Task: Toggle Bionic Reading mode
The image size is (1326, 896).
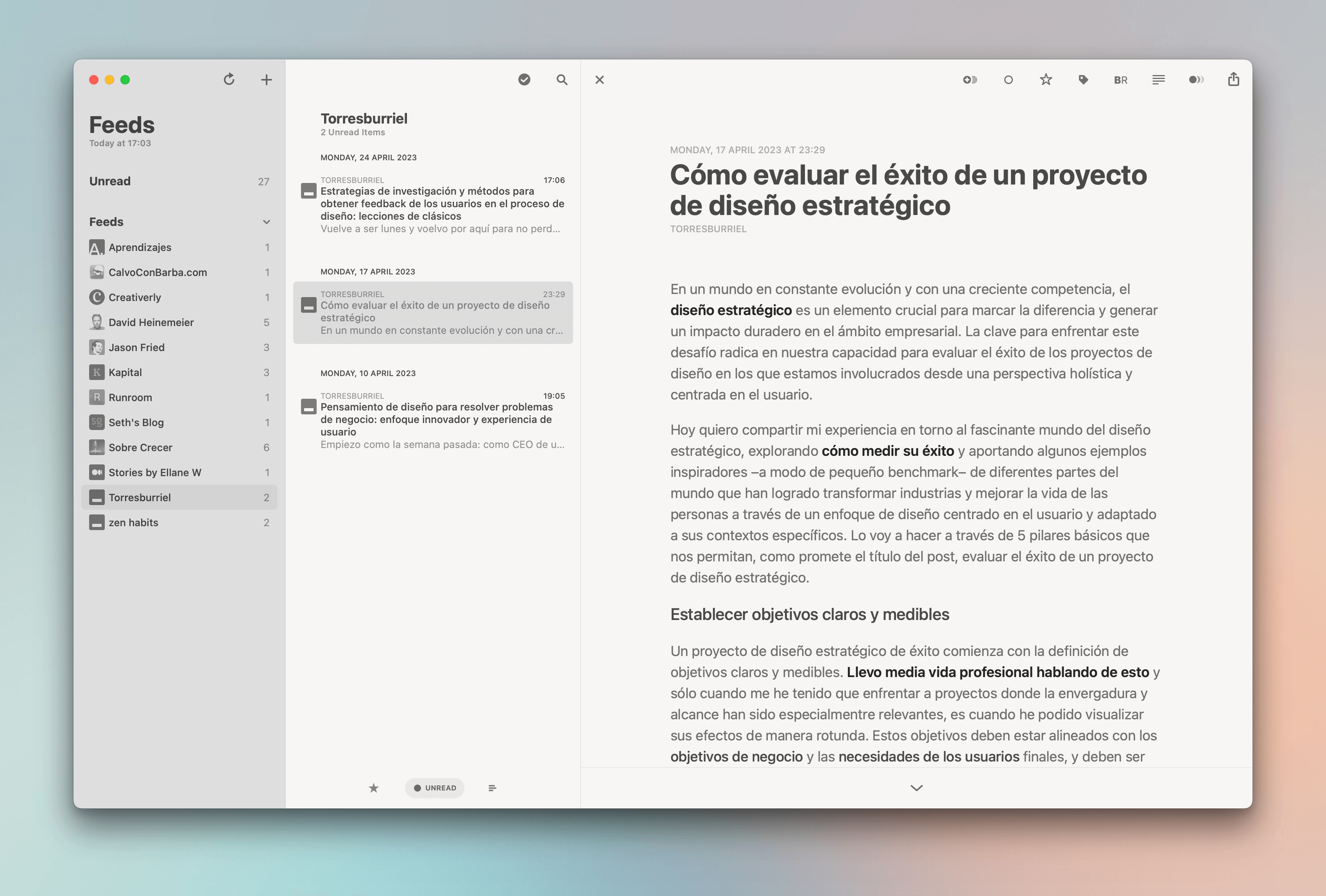Action: pyautogui.click(x=1120, y=79)
